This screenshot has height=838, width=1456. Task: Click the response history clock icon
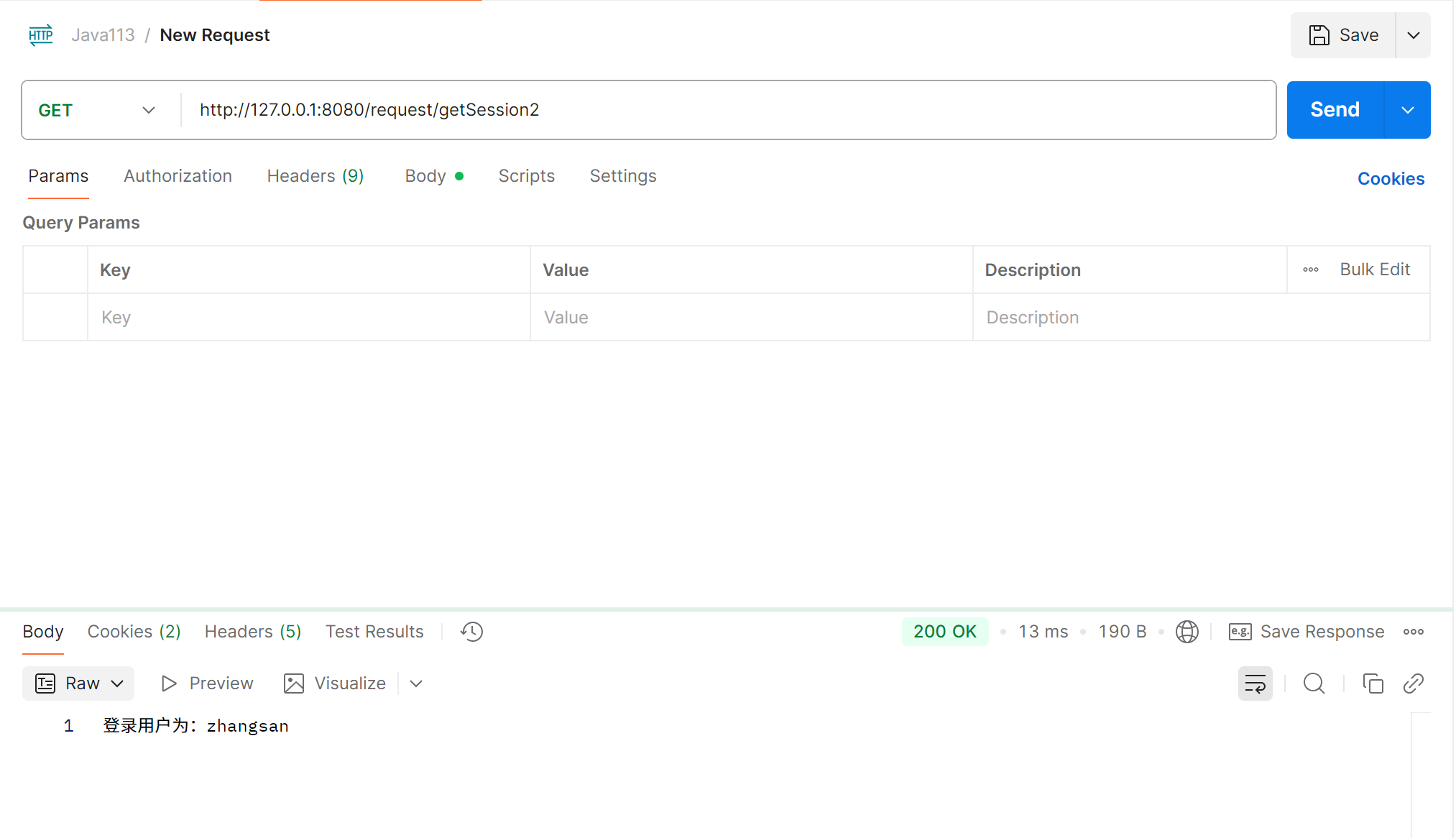pos(471,632)
